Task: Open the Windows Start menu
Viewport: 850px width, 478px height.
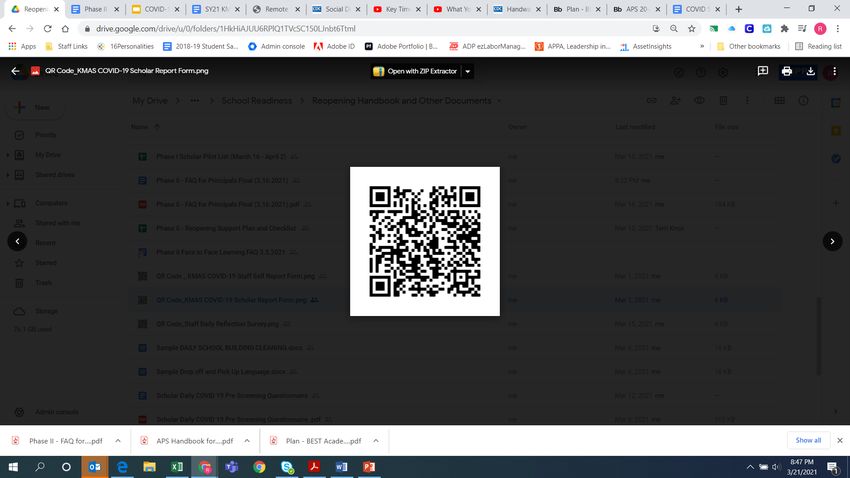Action: (x=13, y=467)
